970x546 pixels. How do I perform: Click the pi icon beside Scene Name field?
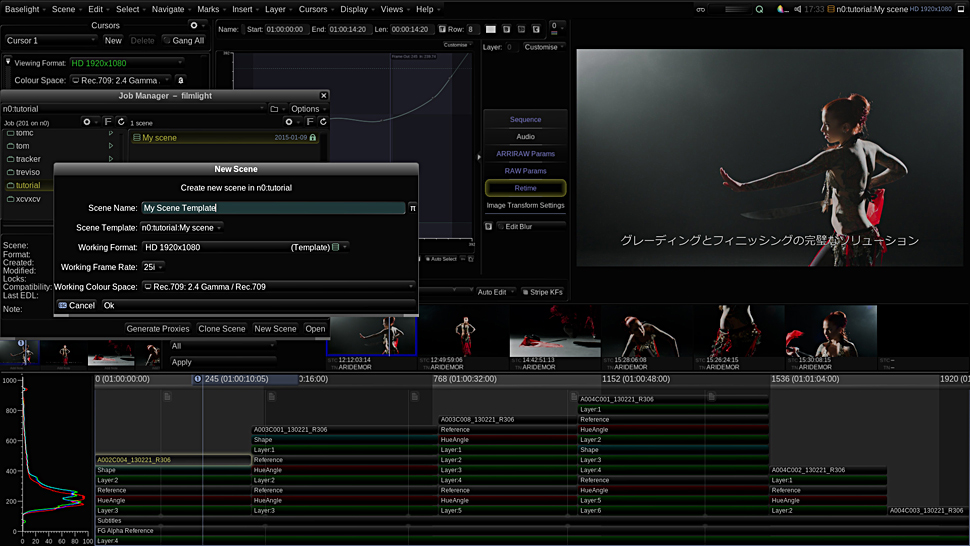[412, 208]
